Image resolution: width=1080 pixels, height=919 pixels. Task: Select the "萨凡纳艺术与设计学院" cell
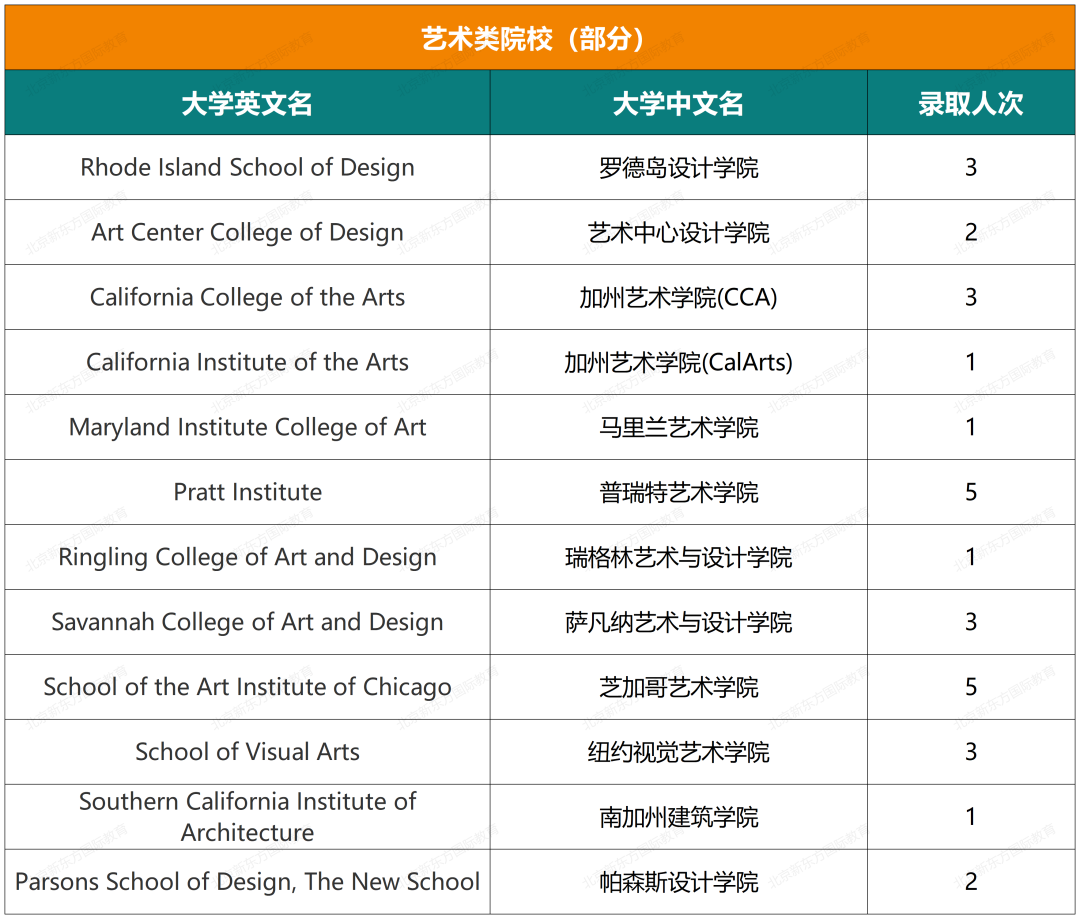click(678, 621)
